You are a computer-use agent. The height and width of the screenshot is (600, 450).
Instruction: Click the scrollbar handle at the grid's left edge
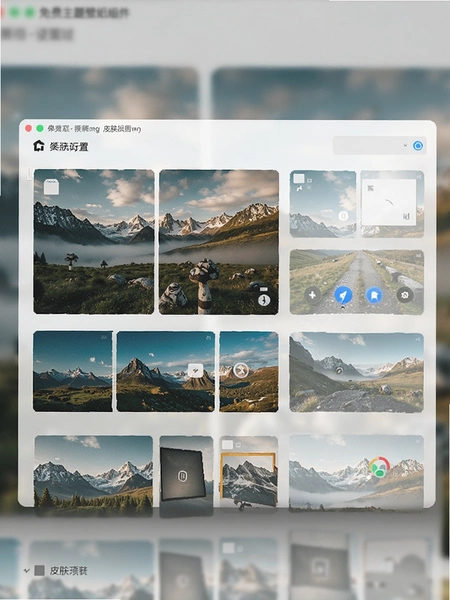[x=28, y=174]
